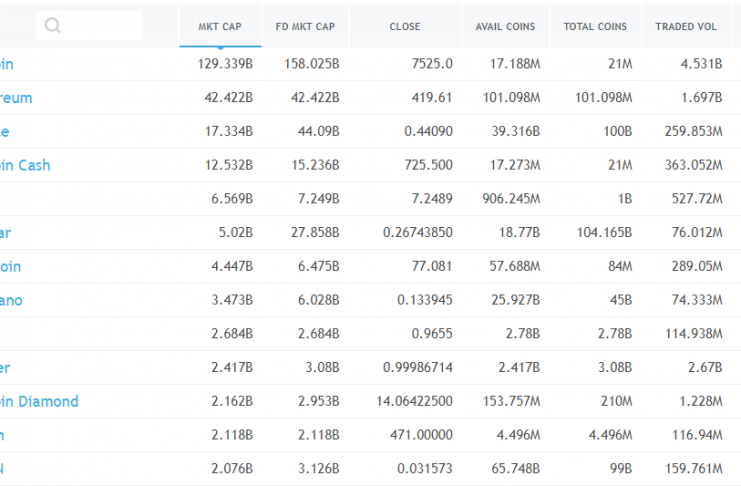Select total coins value 99B
This screenshot has height=486, width=741.
621,469
